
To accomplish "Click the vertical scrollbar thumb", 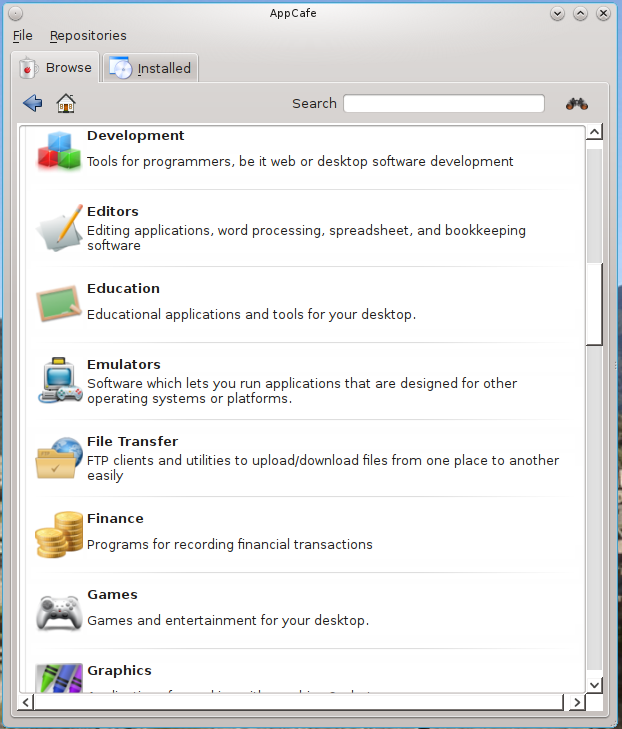I will pyautogui.click(x=594, y=305).
